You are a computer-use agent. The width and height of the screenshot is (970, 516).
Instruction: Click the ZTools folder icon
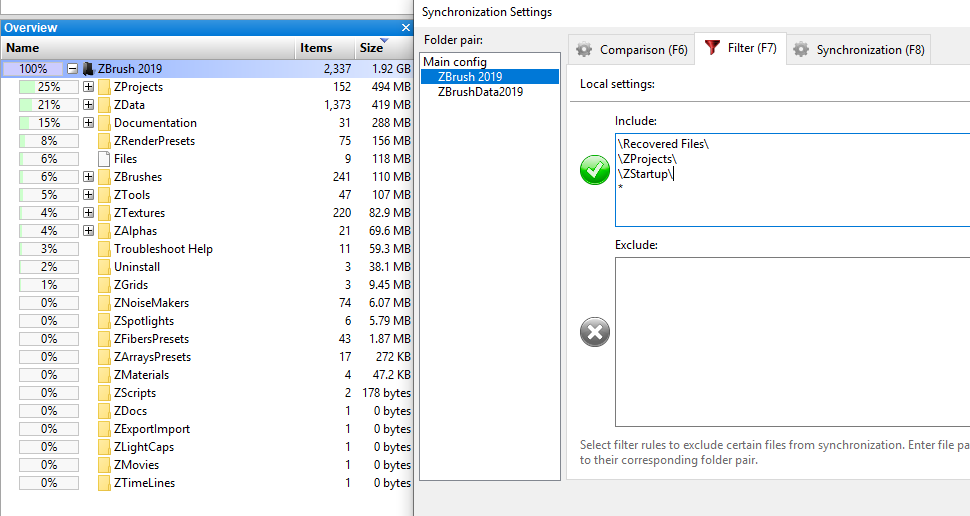tap(104, 194)
